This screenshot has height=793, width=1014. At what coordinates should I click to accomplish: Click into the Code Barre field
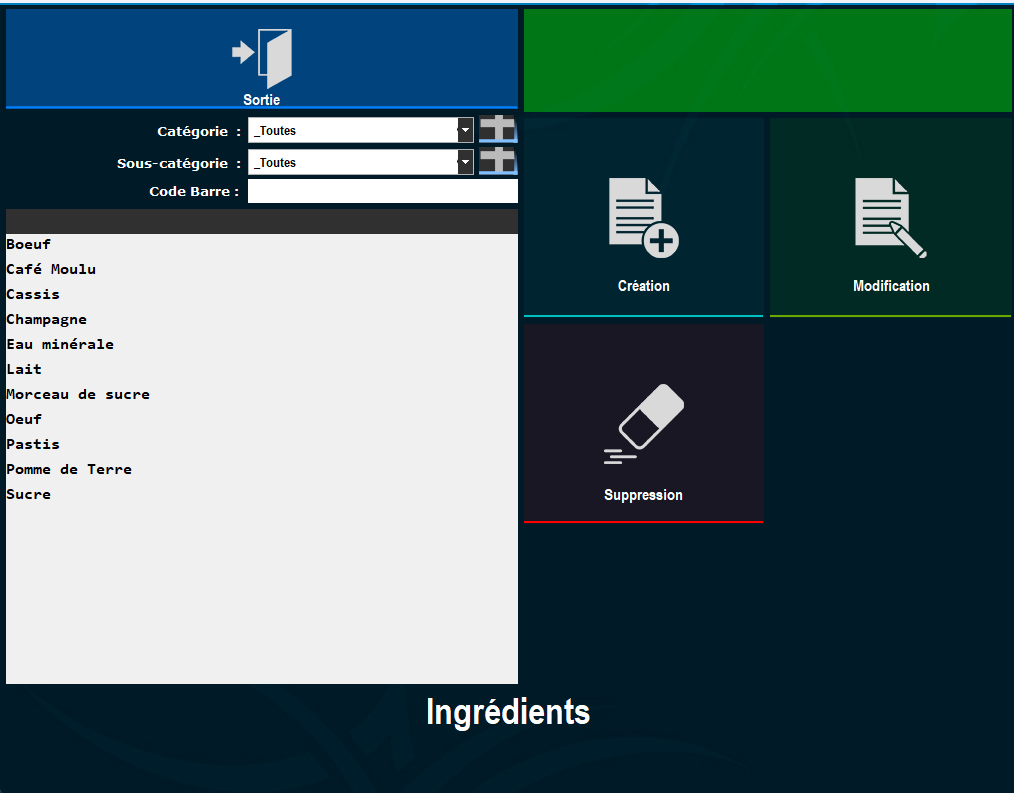383,191
